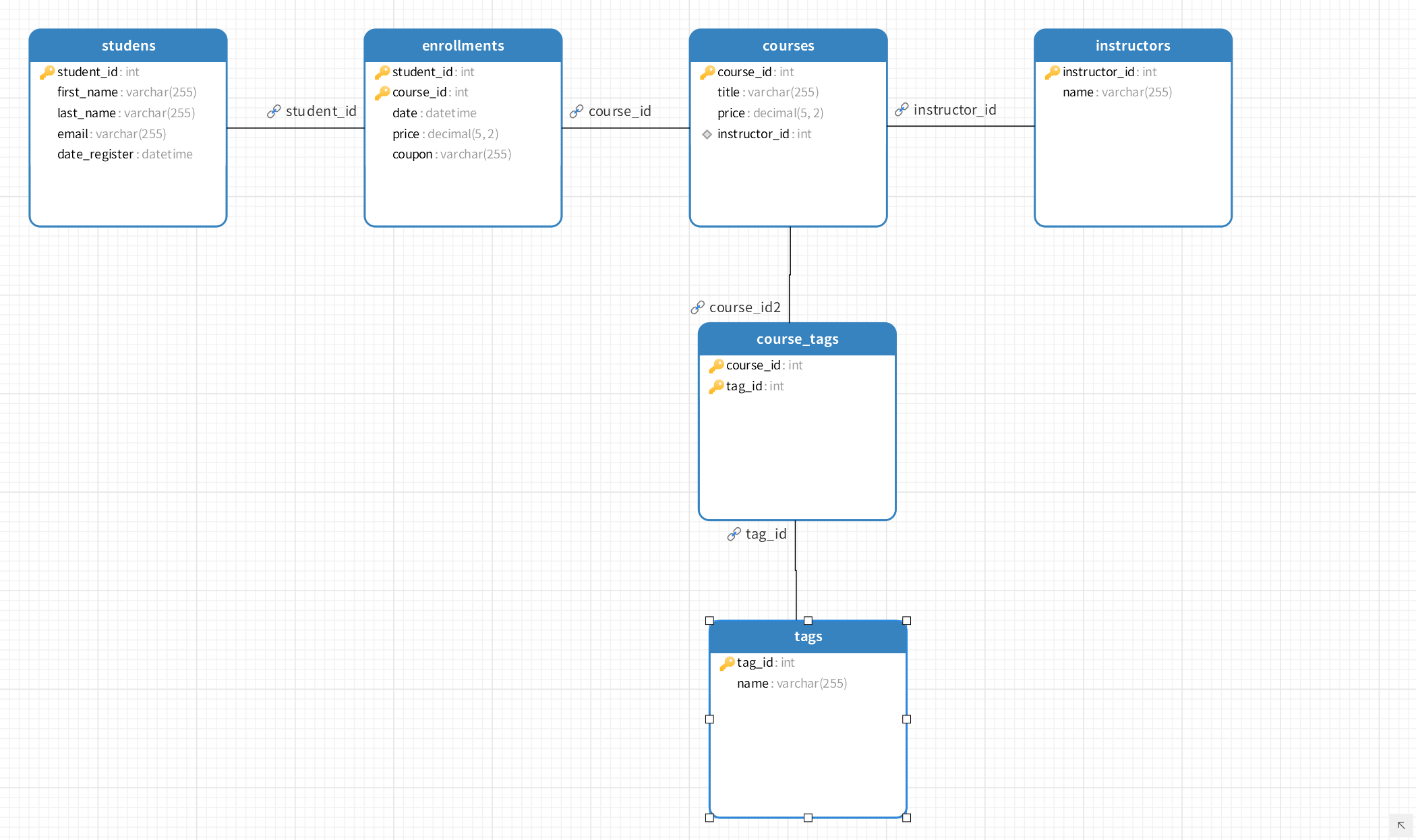The height and width of the screenshot is (840, 1416).
Task: Click the link icon next to the instructor_id relation
Action: point(902,110)
